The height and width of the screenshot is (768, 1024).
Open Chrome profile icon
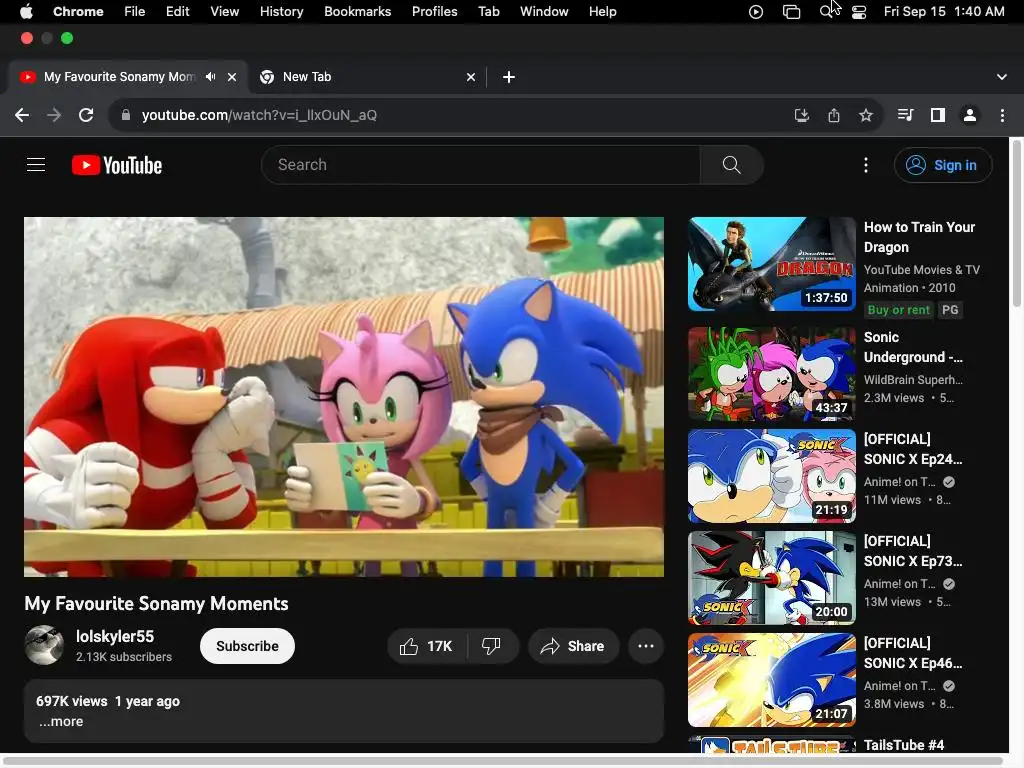pos(970,116)
